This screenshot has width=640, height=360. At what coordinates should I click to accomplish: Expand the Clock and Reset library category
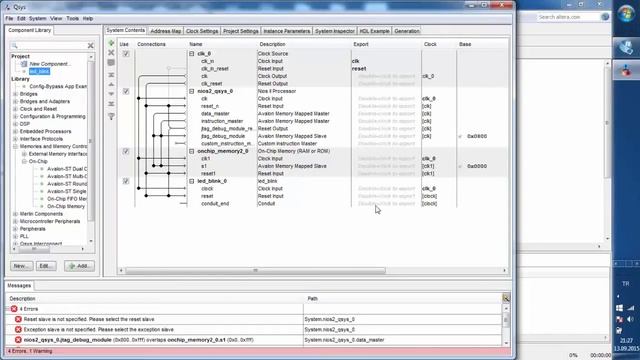tap(16, 109)
